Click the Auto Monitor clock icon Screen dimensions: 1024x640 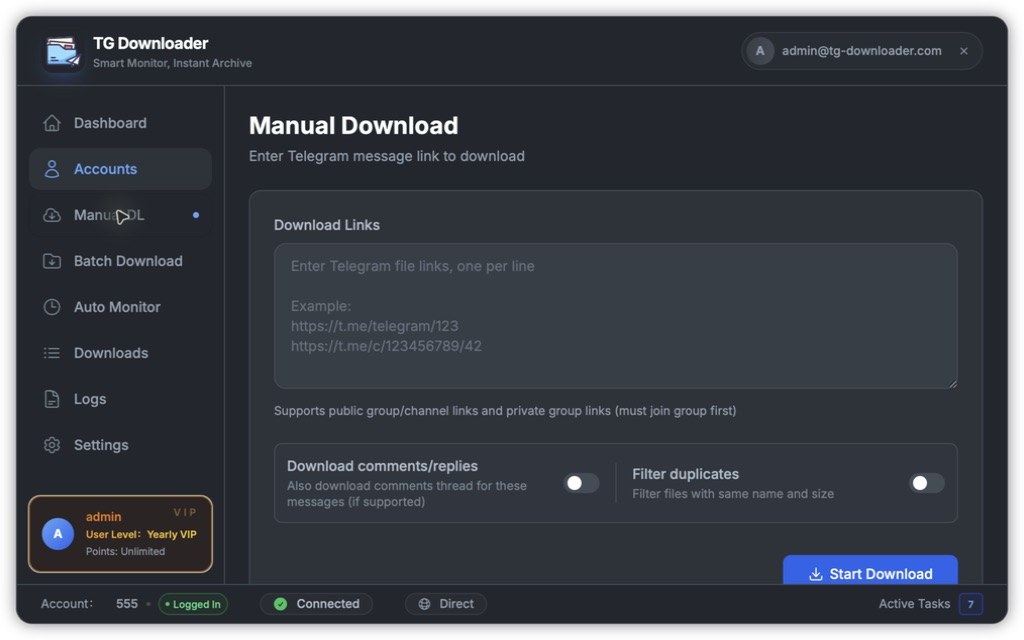coord(52,307)
